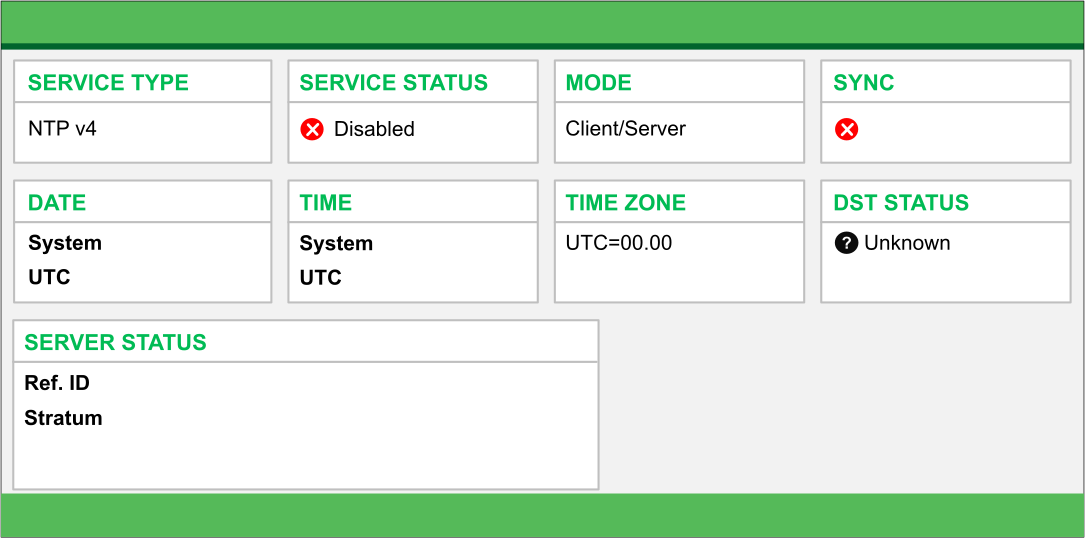This screenshot has height=538, width=1085.
Task: Click the question mark icon beside Unknown
Action: (x=846, y=243)
